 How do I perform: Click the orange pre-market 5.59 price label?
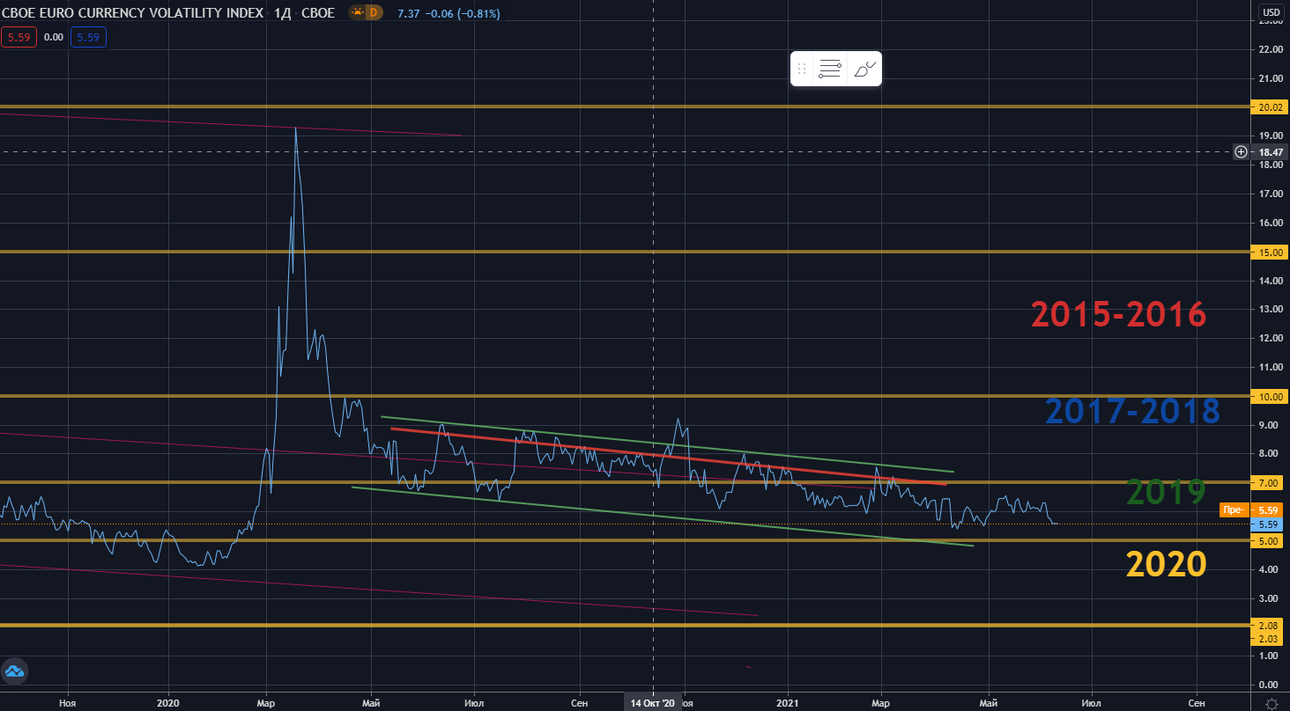[x=1252, y=510]
